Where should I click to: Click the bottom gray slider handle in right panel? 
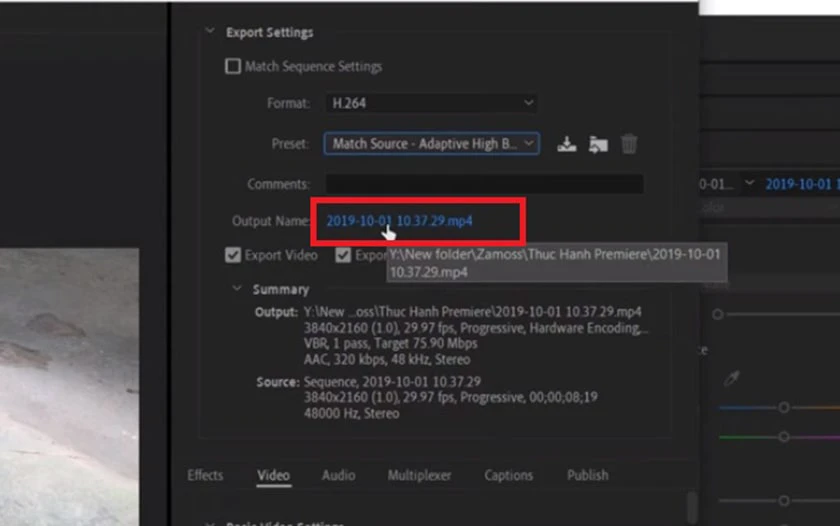pos(784,500)
